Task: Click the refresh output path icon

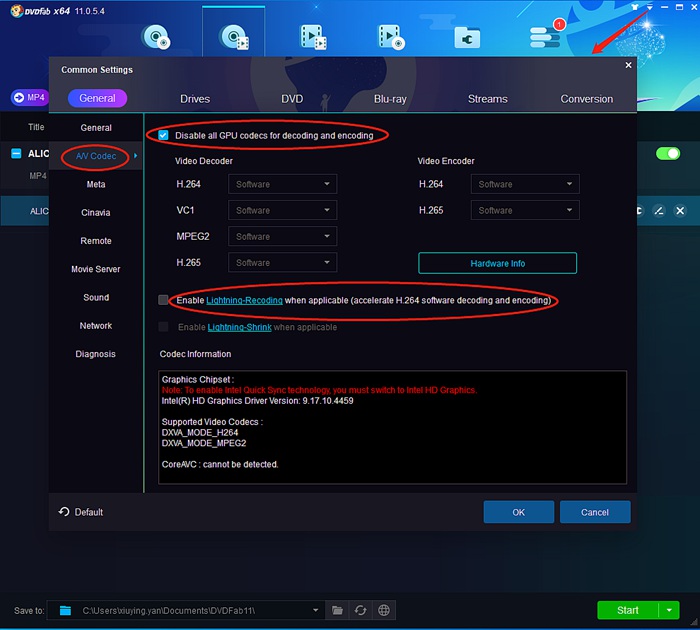Action: 360,610
